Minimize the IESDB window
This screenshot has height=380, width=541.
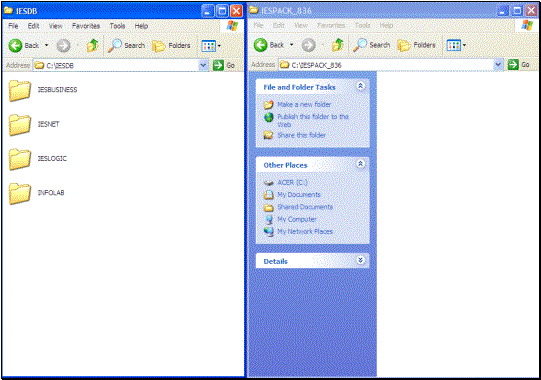pos(207,11)
